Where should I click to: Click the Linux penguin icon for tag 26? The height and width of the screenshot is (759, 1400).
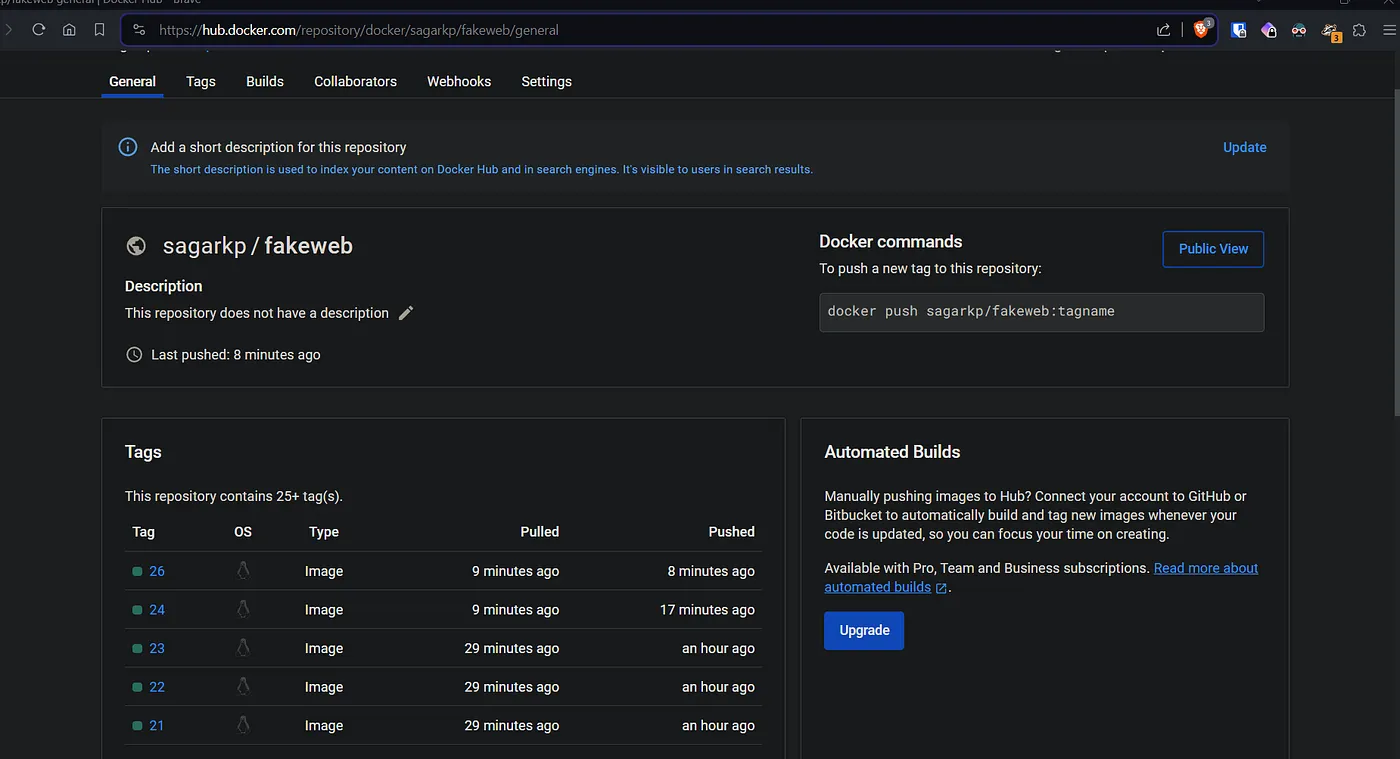pyautogui.click(x=243, y=571)
